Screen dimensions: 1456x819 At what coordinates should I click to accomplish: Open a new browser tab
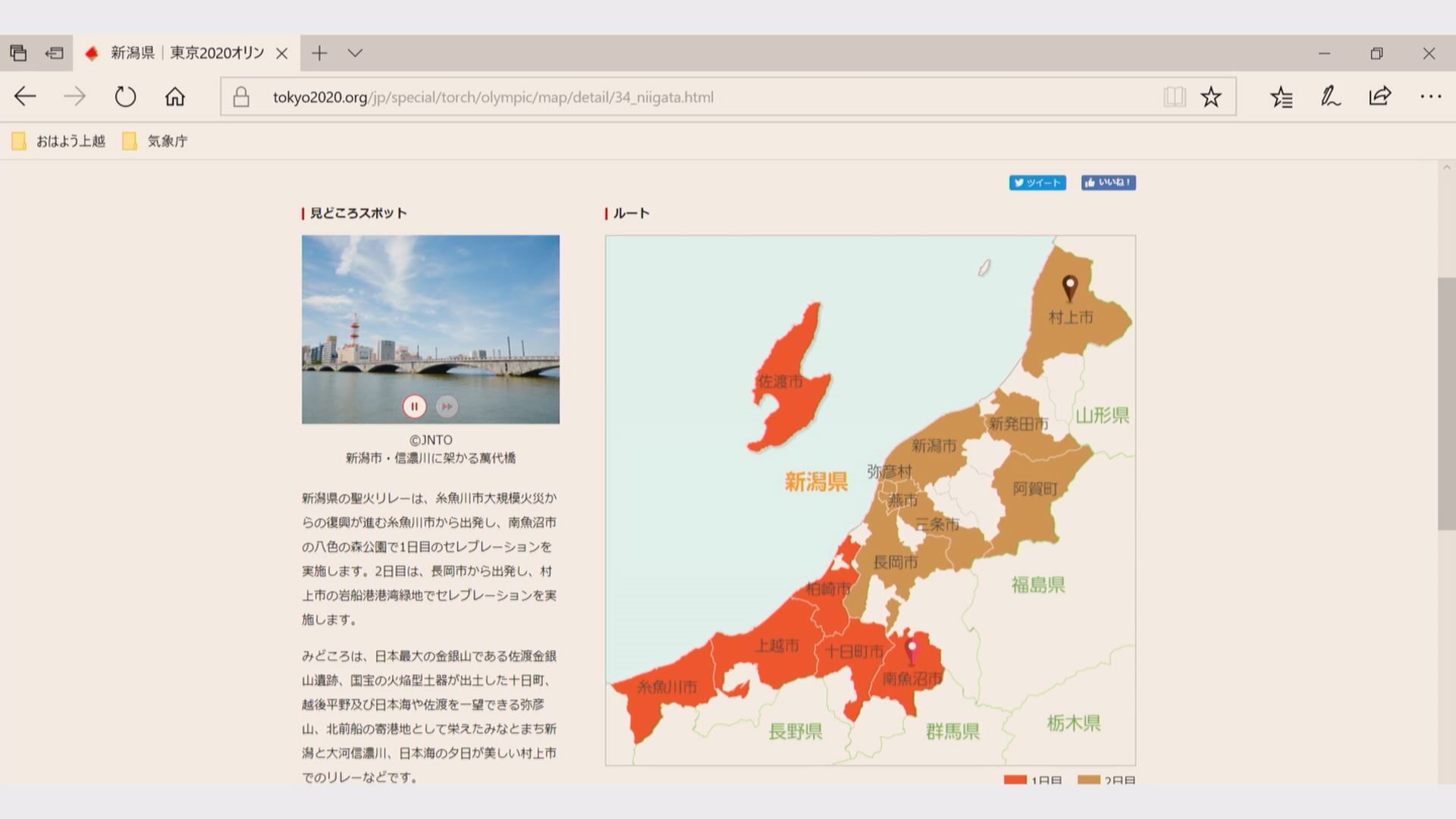(319, 53)
